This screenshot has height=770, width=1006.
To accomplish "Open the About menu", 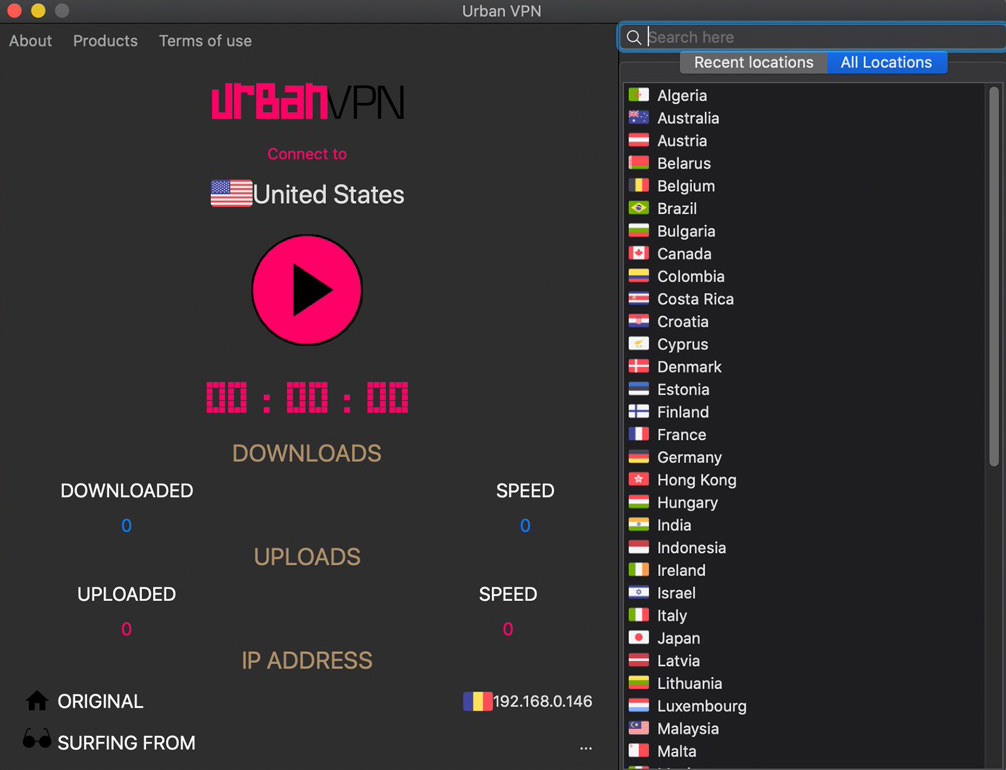I will point(30,41).
